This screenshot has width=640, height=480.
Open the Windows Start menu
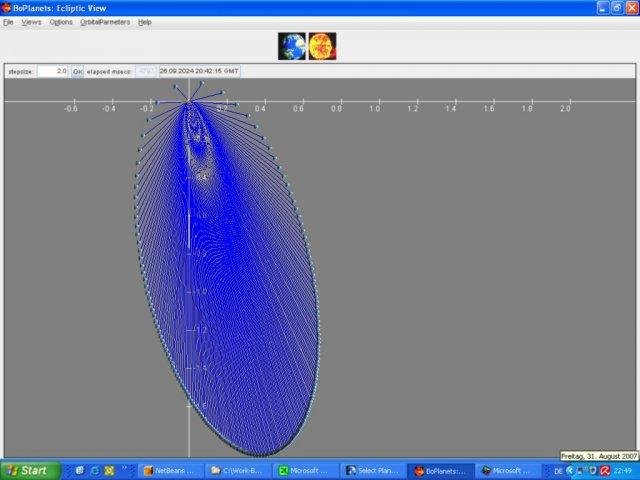[27, 470]
